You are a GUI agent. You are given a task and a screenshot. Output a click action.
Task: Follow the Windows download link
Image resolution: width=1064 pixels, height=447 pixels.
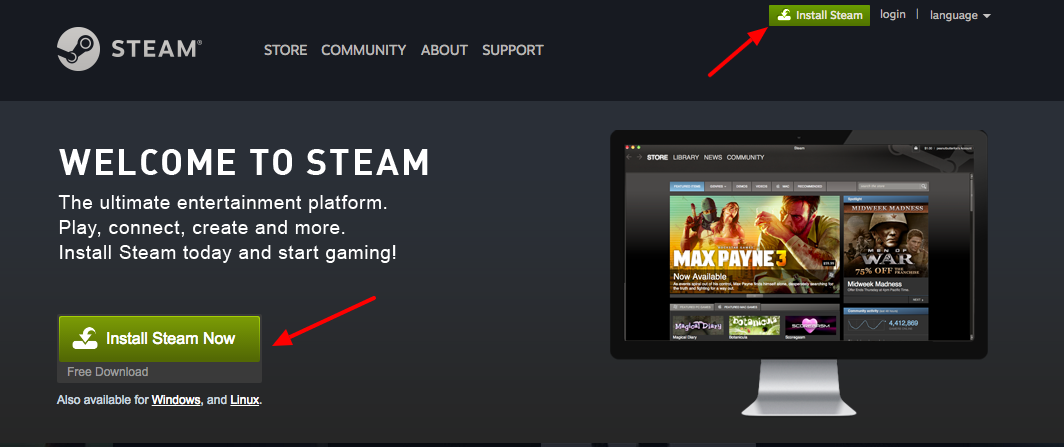click(176, 400)
